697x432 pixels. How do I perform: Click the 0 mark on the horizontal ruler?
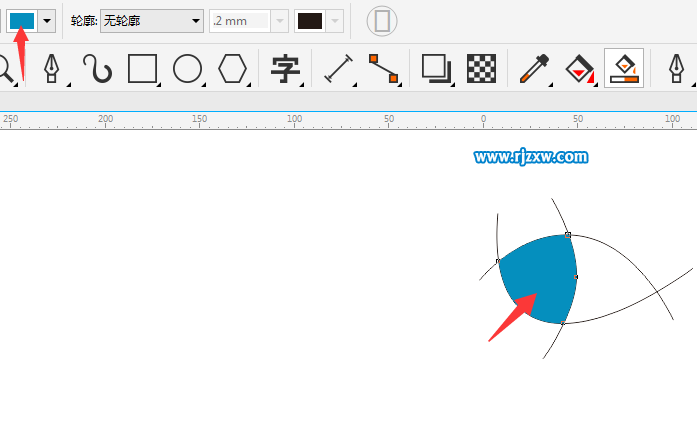(484, 119)
